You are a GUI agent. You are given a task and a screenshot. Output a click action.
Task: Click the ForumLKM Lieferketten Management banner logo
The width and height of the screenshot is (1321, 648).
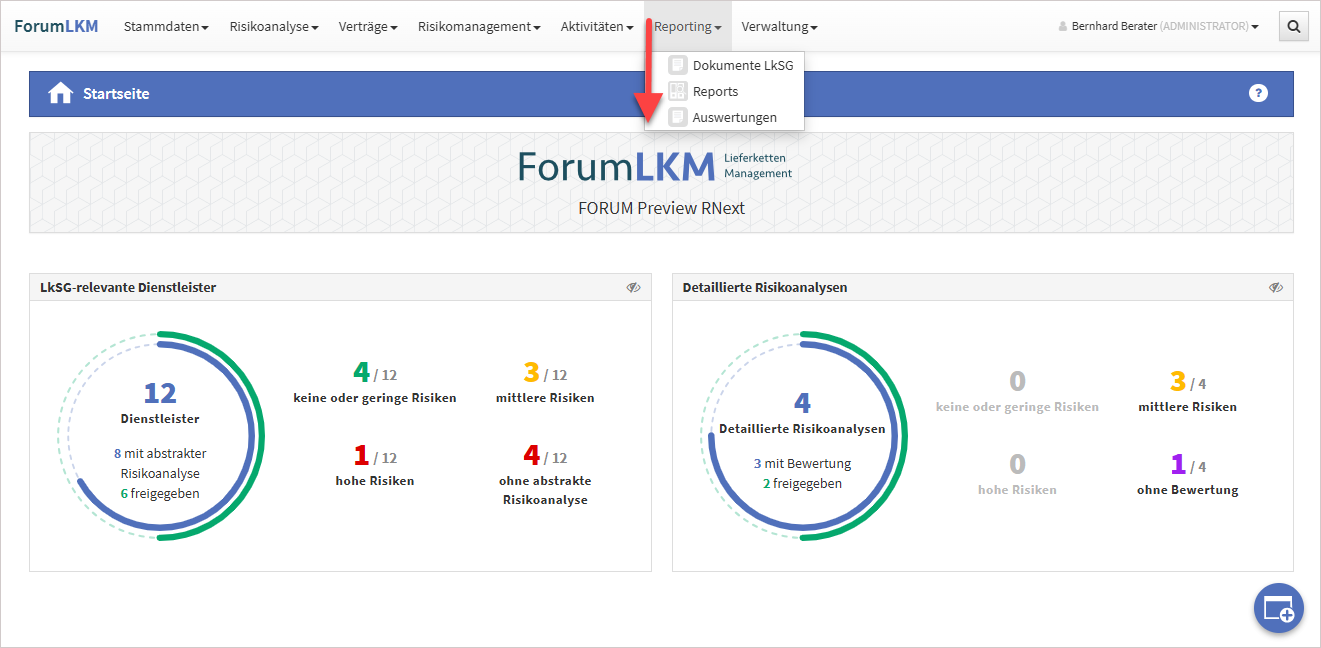click(x=654, y=166)
